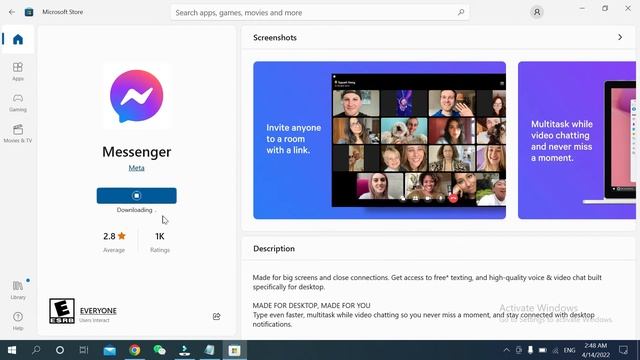640x360 pixels.
Task: Open the 'Invite anyone to a room' screenshot
Action: [380, 140]
